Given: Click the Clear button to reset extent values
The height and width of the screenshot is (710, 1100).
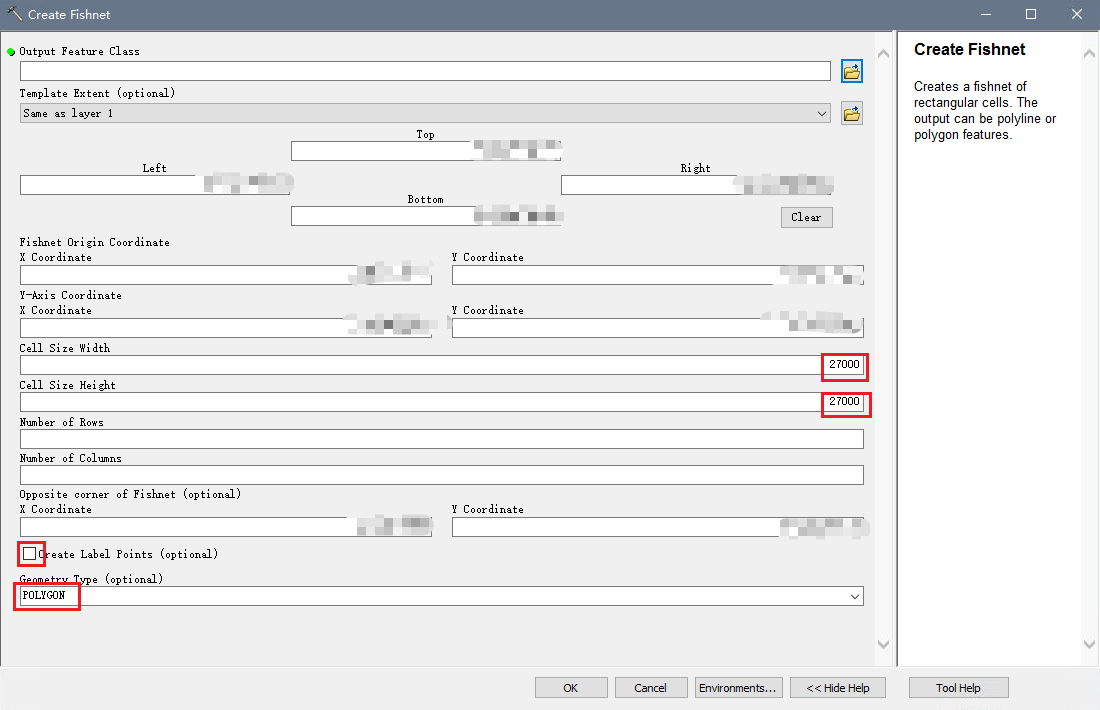Looking at the screenshot, I should click(806, 217).
